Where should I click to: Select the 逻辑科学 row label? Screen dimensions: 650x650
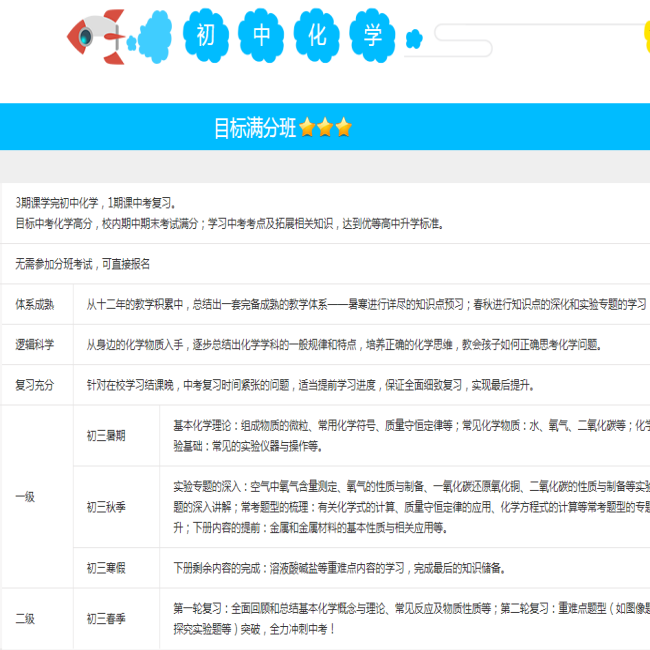point(35,344)
